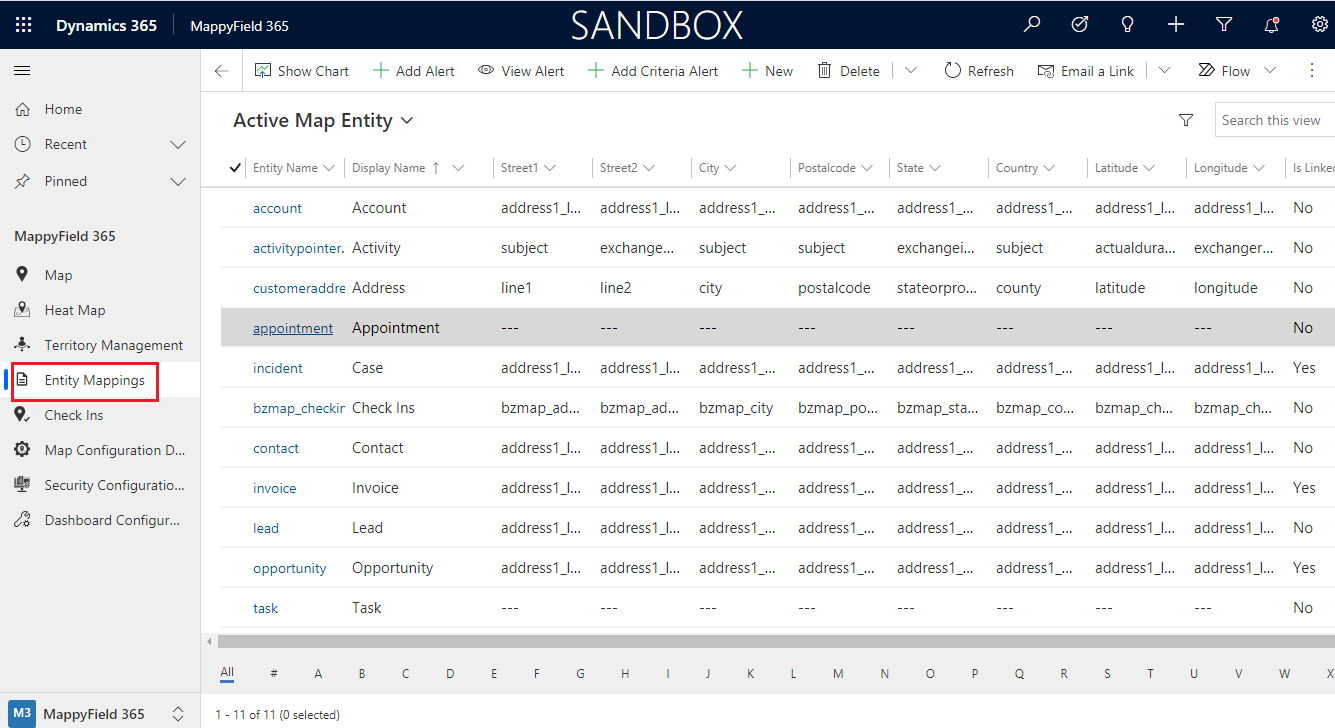Collapse the site map hamburger menu
The width and height of the screenshot is (1335, 728).
(22, 70)
